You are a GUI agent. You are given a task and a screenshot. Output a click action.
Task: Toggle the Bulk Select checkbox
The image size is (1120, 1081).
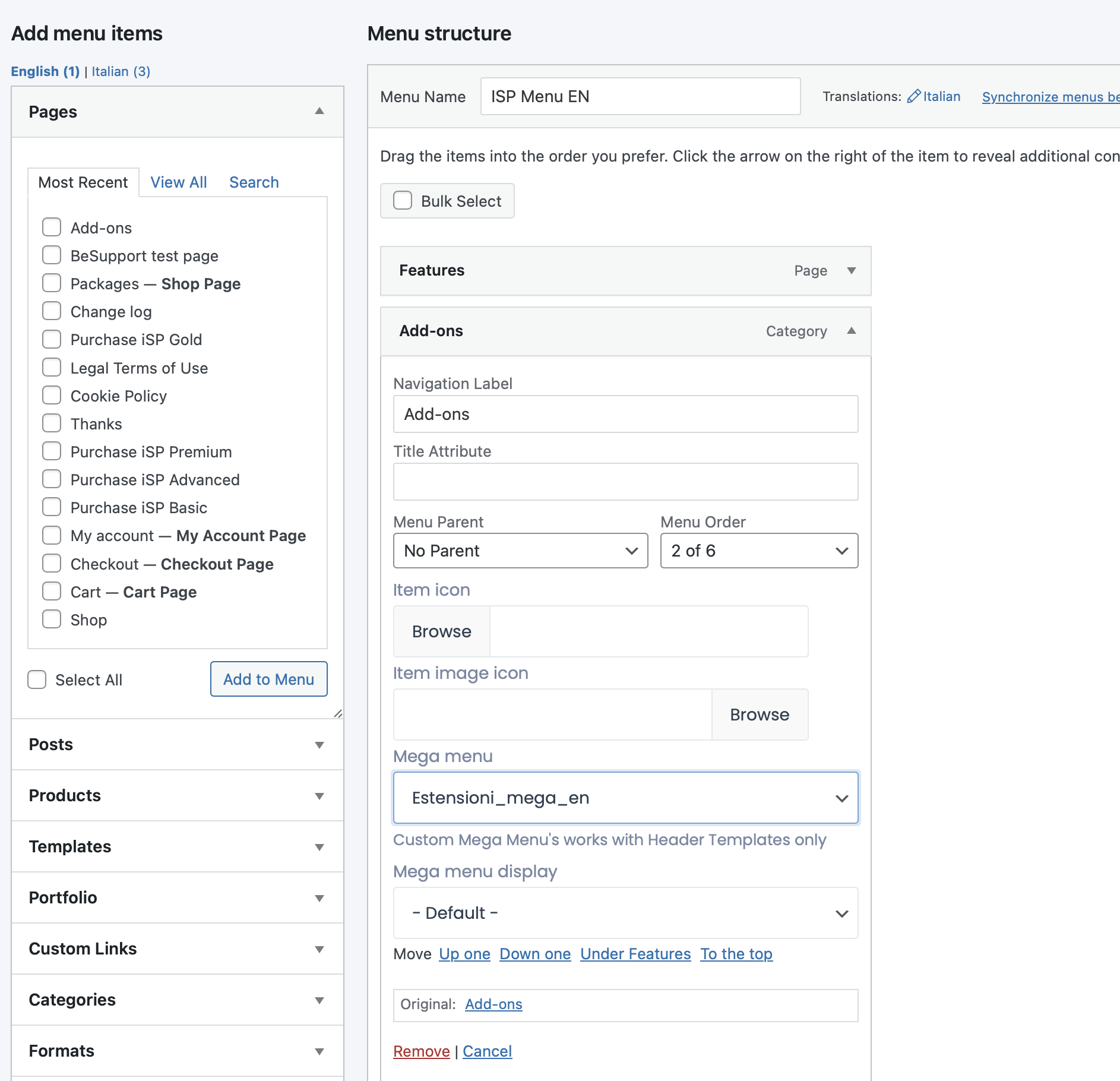(403, 201)
